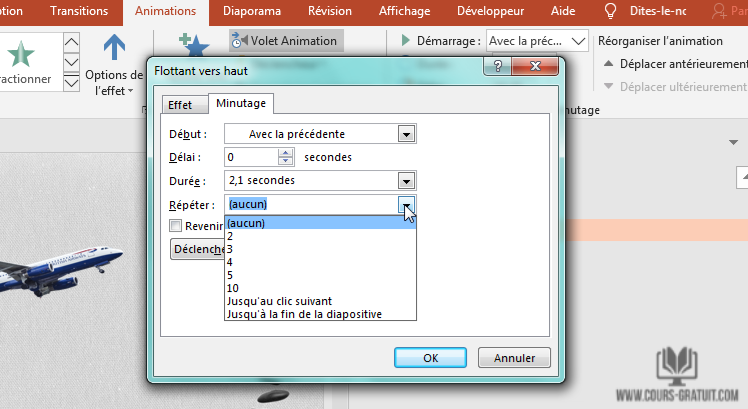Click inside the Délai seconds input field
Screen dimensions: 748x409
tap(250, 157)
